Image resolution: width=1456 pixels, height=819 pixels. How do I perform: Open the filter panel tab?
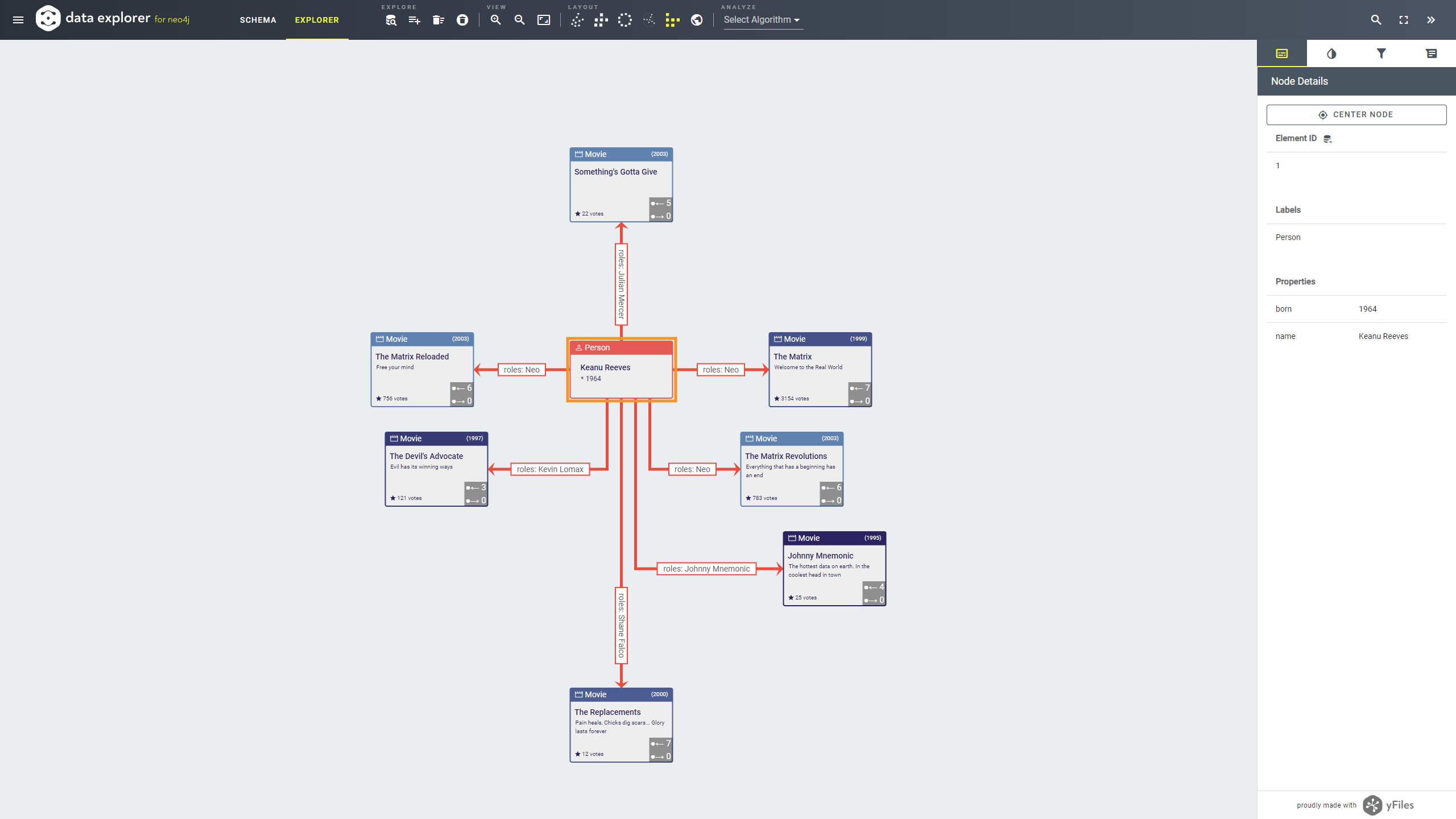[1381, 53]
